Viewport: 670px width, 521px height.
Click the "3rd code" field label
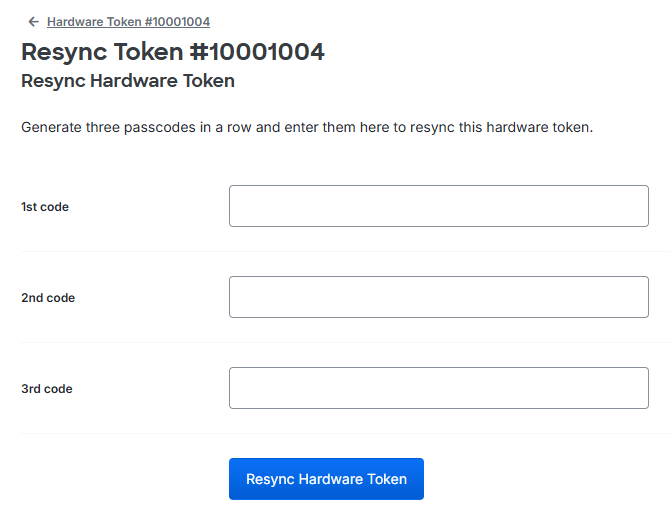click(x=47, y=389)
